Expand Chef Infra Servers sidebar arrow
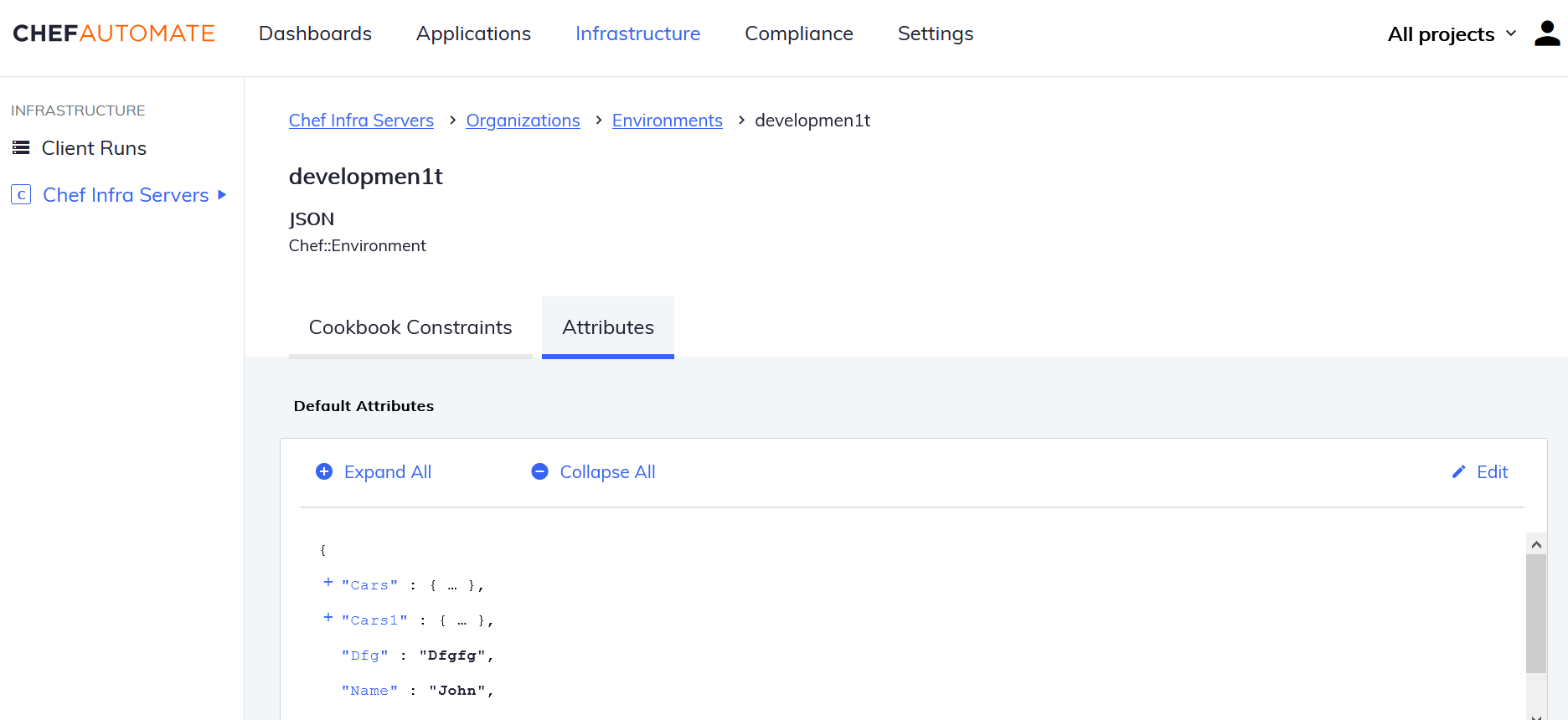The width and height of the screenshot is (1568, 720). (222, 195)
